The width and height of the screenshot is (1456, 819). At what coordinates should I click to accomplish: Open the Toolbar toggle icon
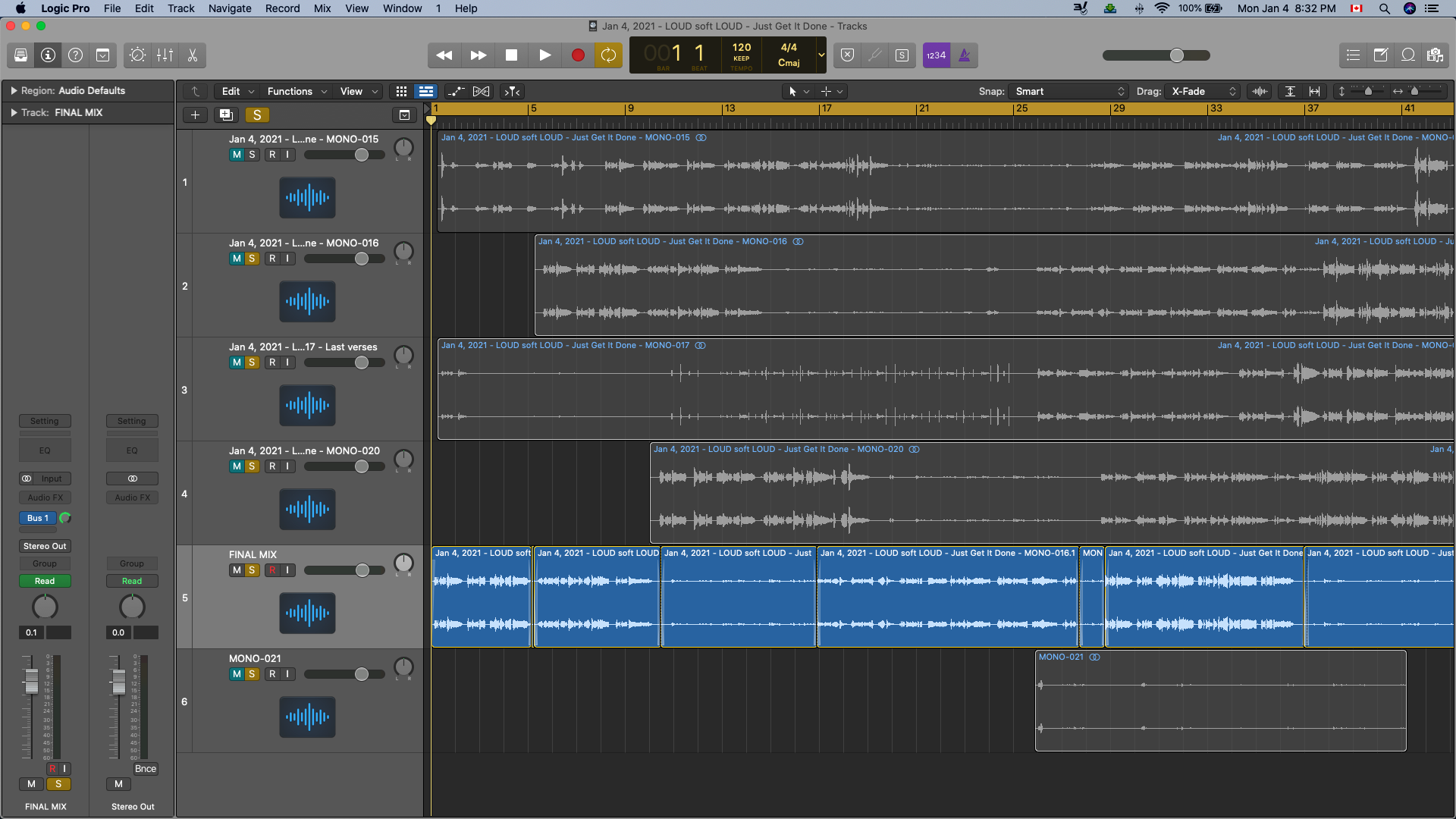pos(102,55)
